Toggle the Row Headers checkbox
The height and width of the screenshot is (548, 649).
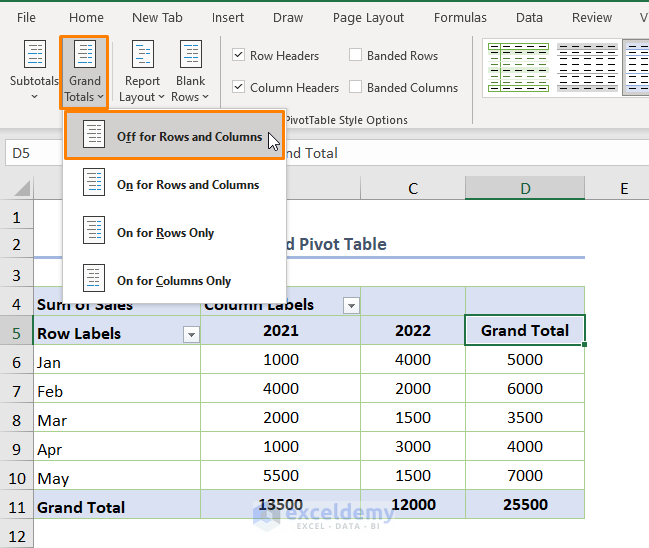pyautogui.click(x=238, y=55)
